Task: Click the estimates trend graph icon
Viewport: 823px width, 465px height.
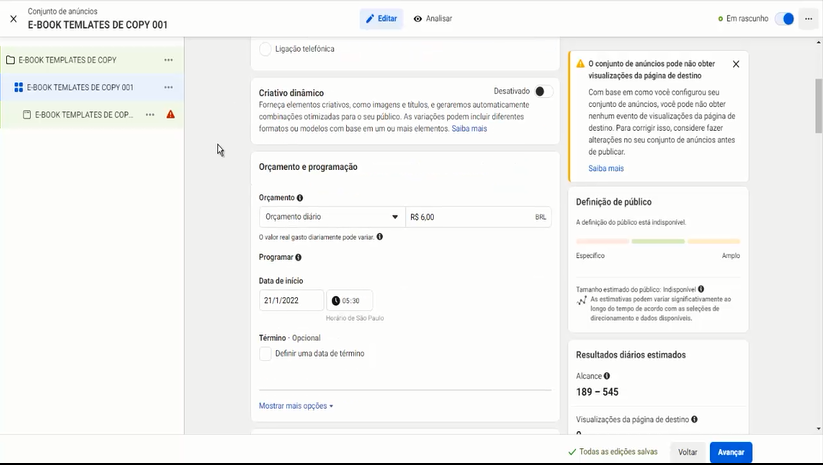Action: click(582, 301)
